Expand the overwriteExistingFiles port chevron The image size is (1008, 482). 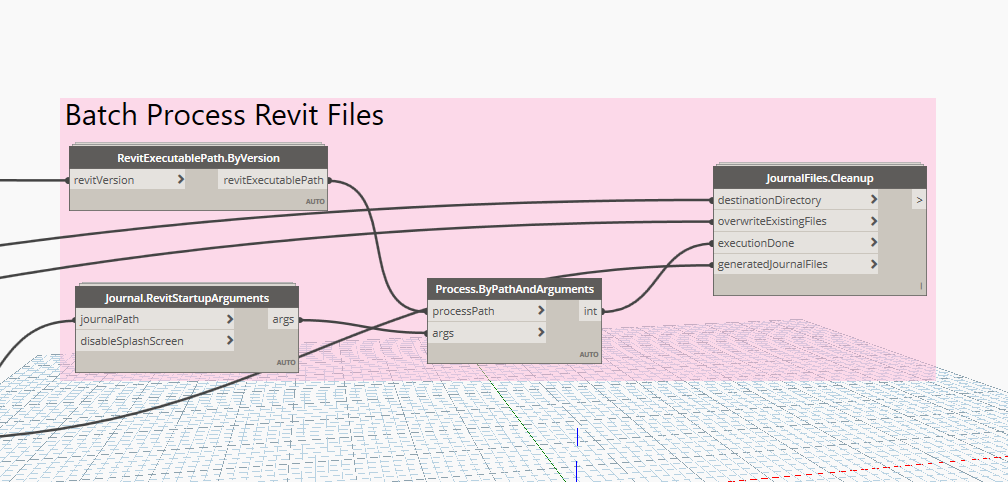point(874,221)
